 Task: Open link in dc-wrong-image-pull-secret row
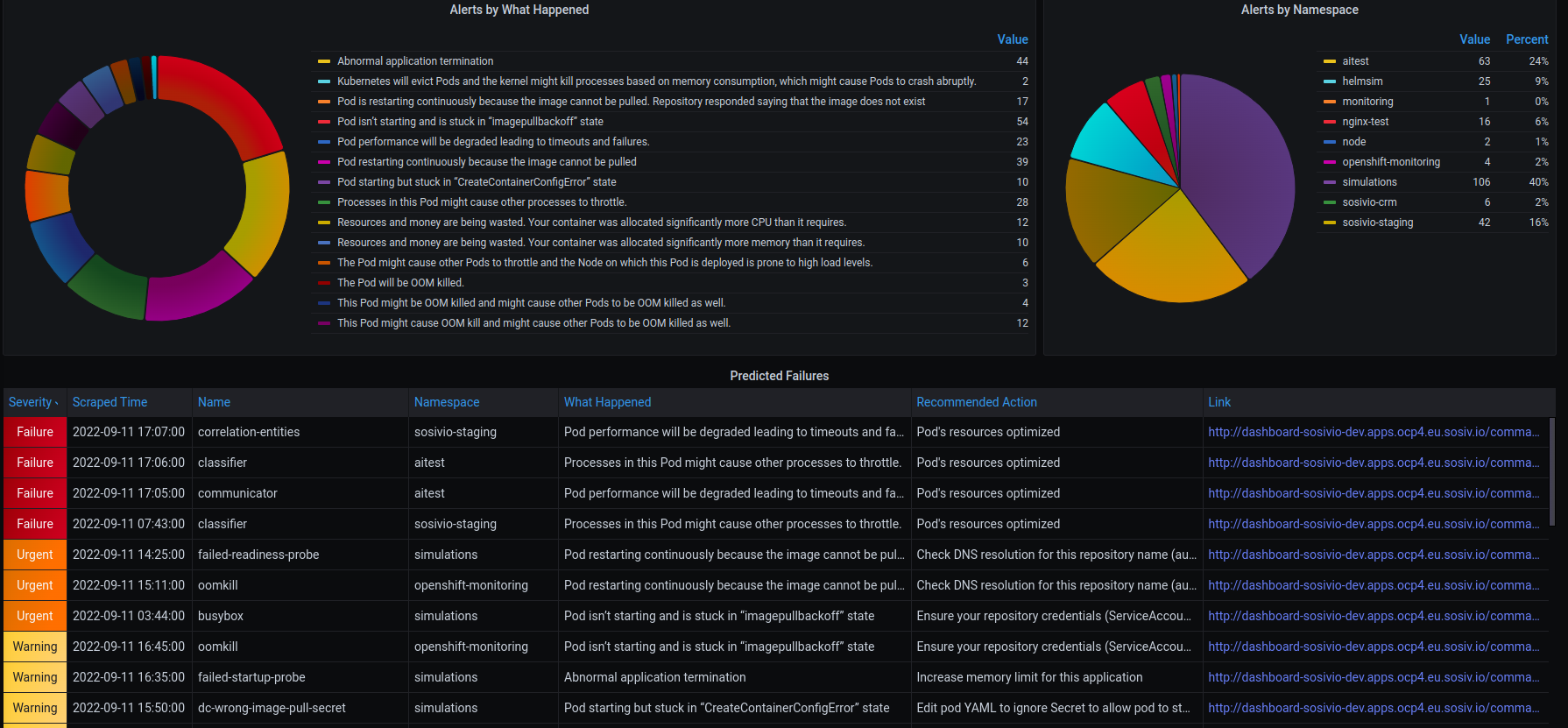1374,708
